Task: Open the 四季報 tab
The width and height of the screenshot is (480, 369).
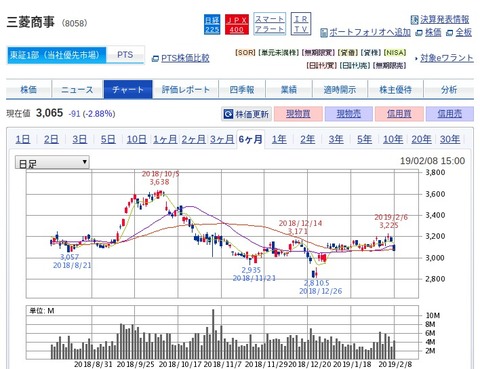Action: (242, 89)
